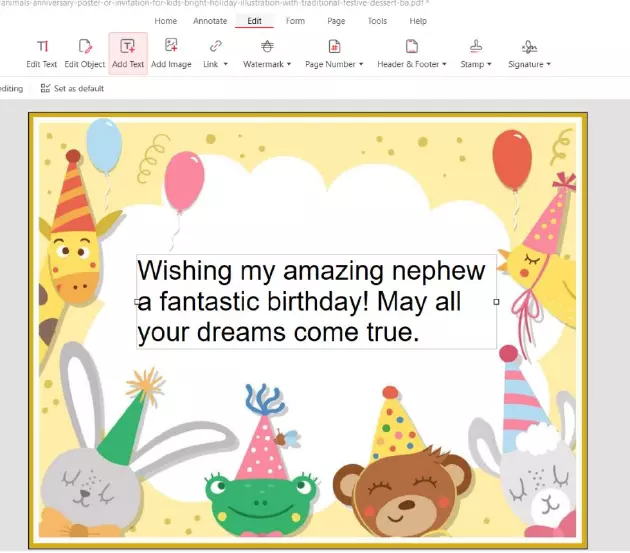
Task: Click the Edit Object tool icon
Action: (x=85, y=46)
